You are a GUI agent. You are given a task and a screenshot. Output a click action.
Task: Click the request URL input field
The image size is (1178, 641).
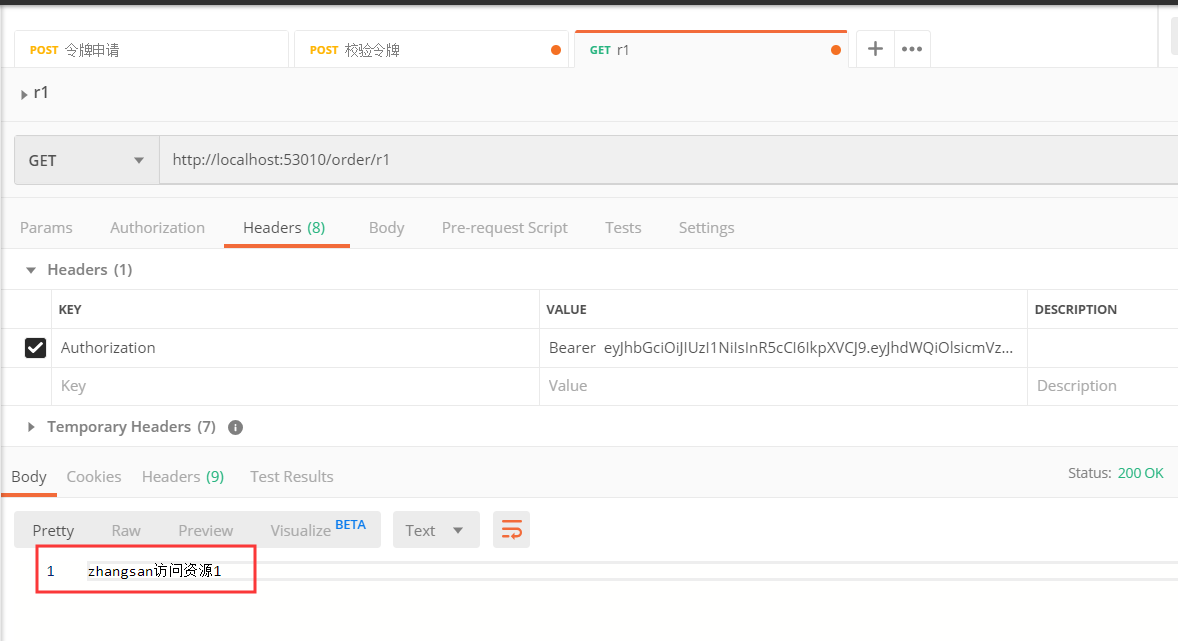400,159
